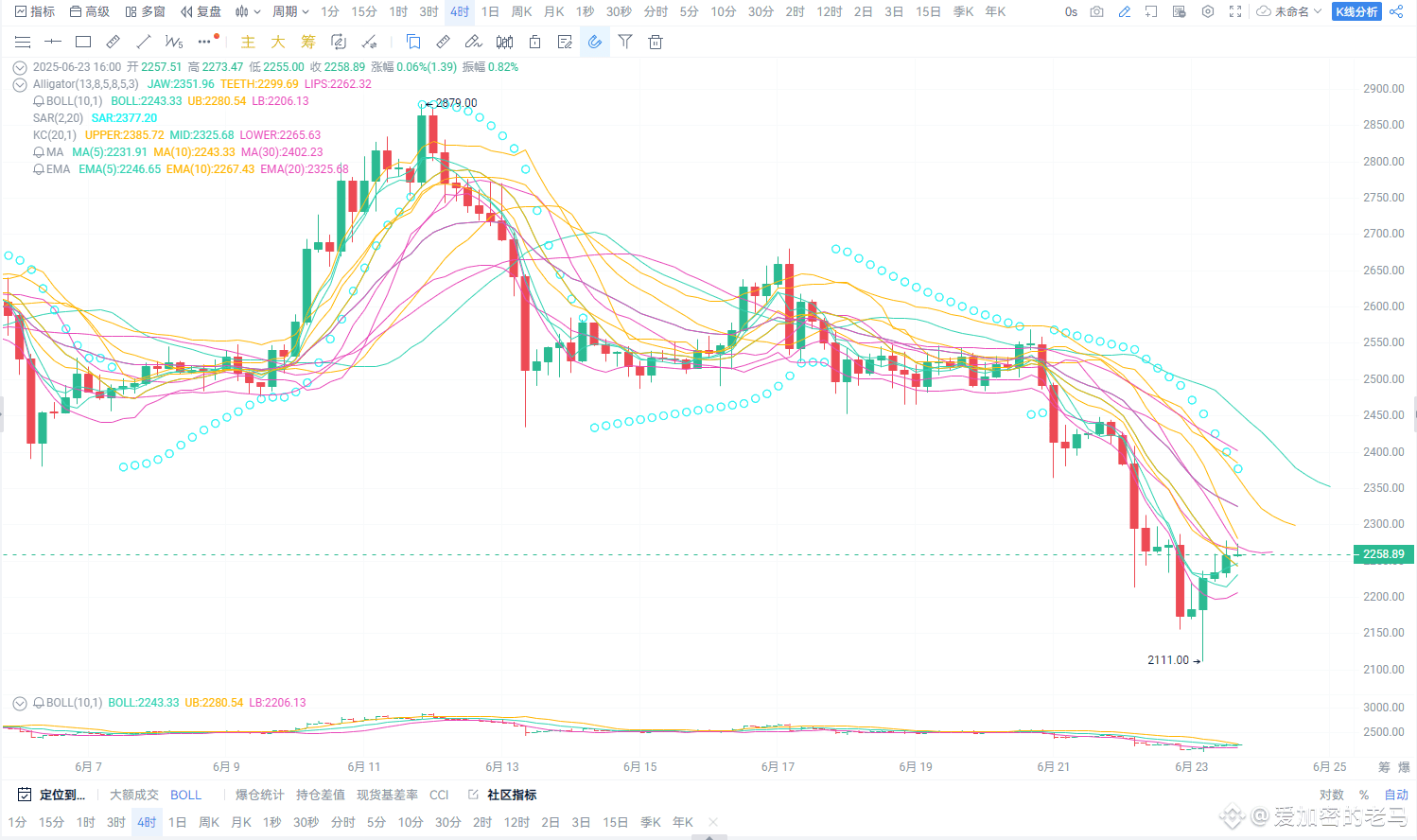Open the hexagon chart settings icon
Image resolution: width=1417 pixels, height=840 pixels.
(1208, 11)
